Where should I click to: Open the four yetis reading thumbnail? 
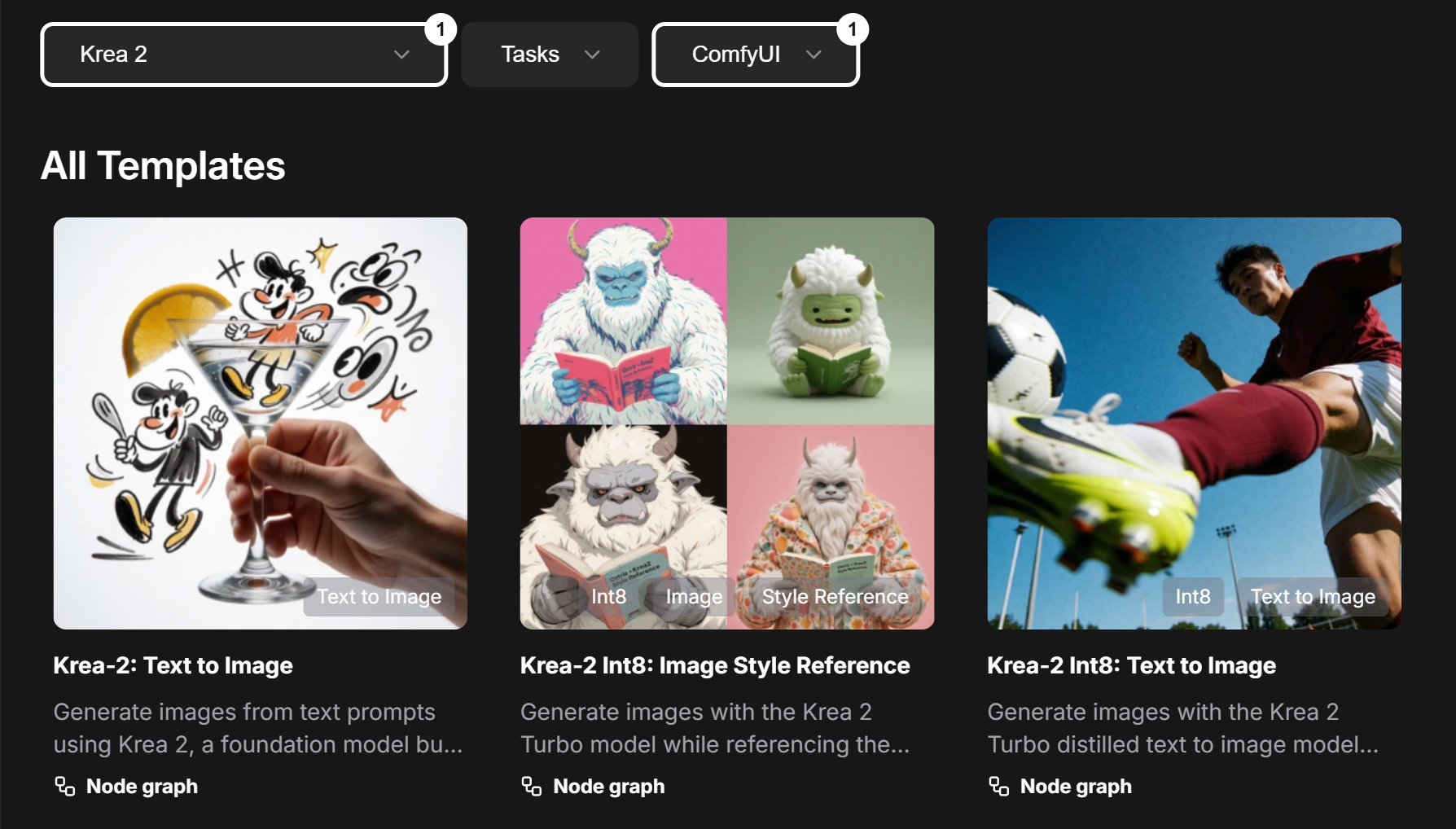click(727, 423)
